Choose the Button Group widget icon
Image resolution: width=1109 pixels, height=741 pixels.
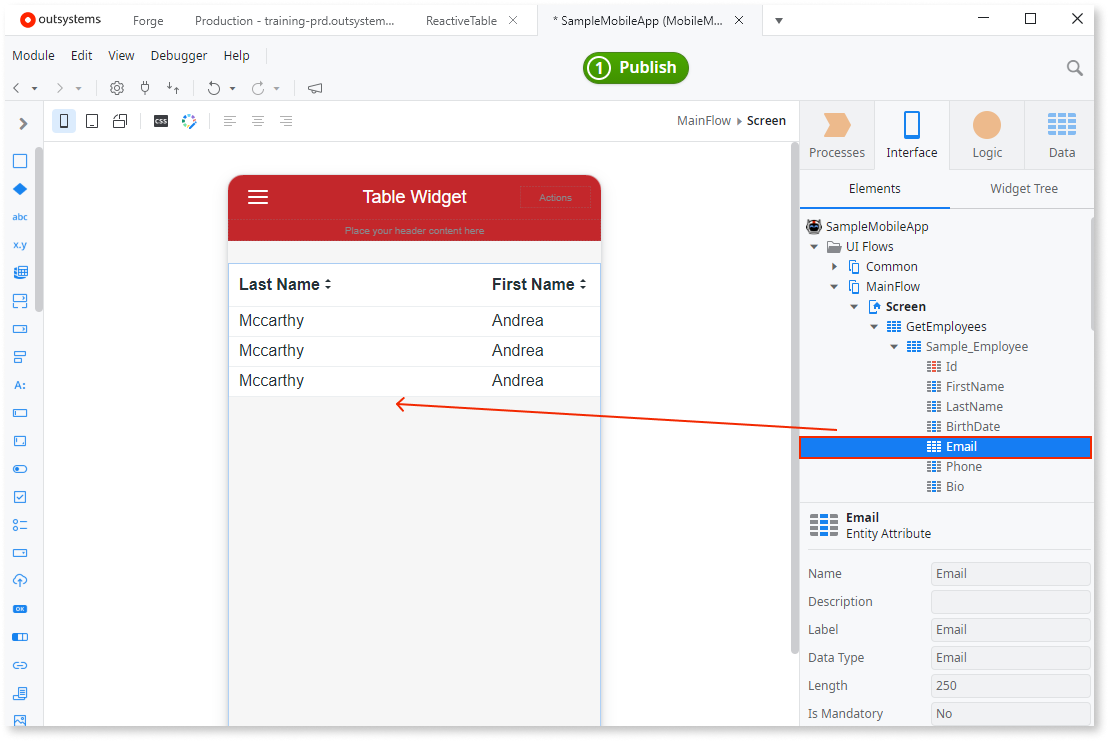point(20,637)
